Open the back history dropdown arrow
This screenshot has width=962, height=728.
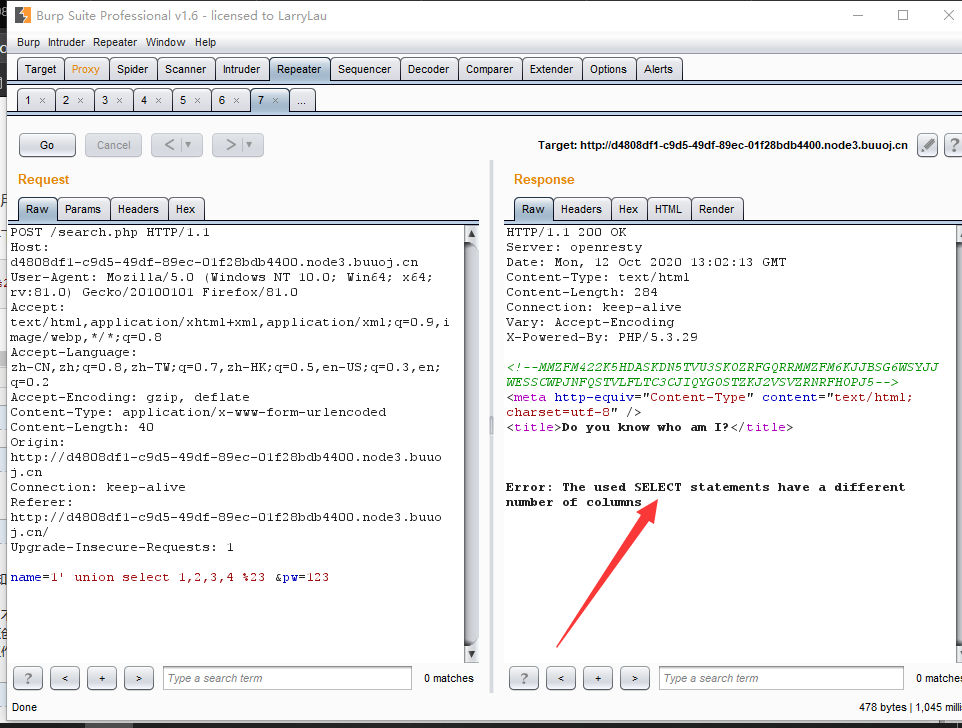pos(190,145)
